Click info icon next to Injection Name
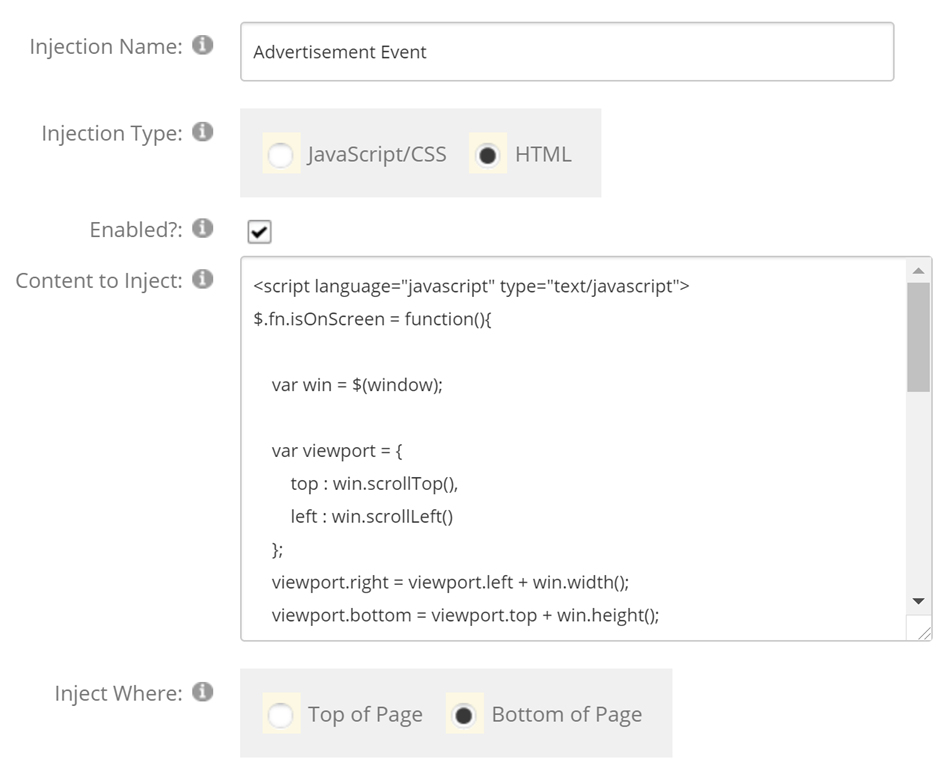944x768 pixels. 202,45
